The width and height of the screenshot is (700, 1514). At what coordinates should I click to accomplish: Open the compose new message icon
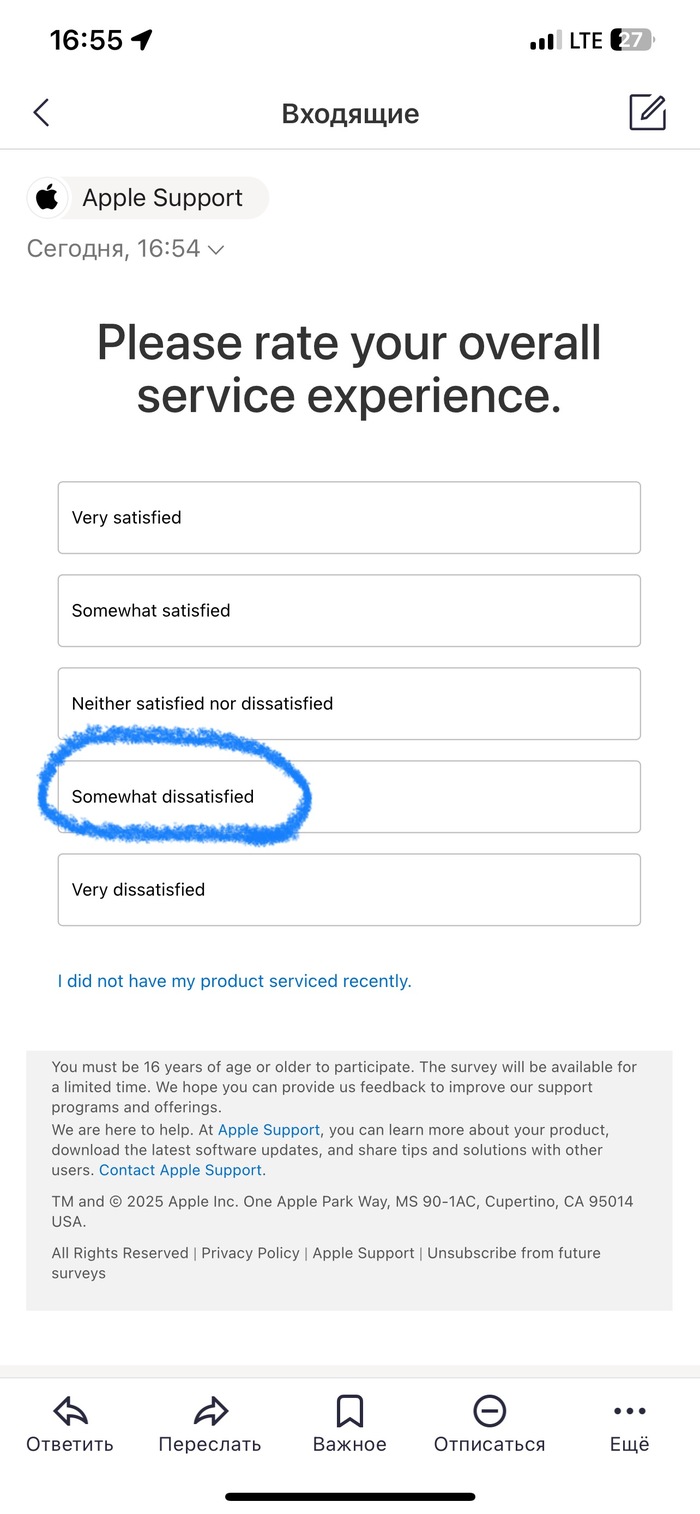[x=647, y=113]
